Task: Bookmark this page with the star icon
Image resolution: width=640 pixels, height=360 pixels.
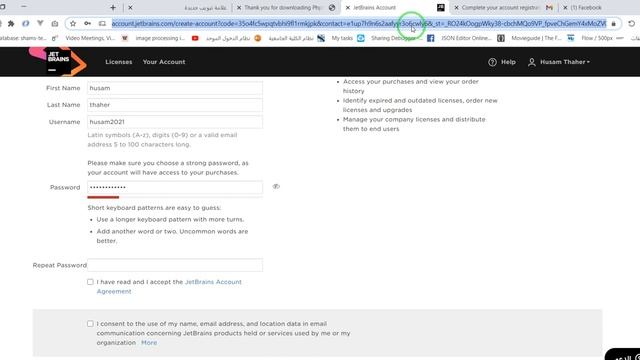Action: tap(73, 24)
